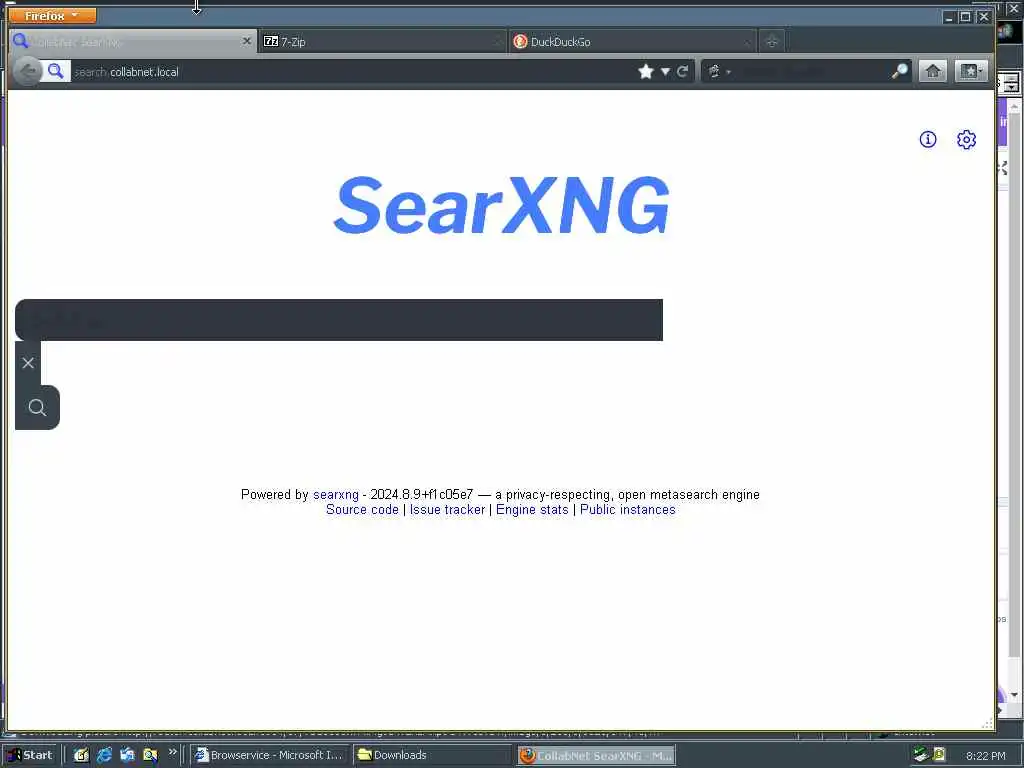Open the Windows Start menu
Screen dimensions: 1024x768
[30, 755]
